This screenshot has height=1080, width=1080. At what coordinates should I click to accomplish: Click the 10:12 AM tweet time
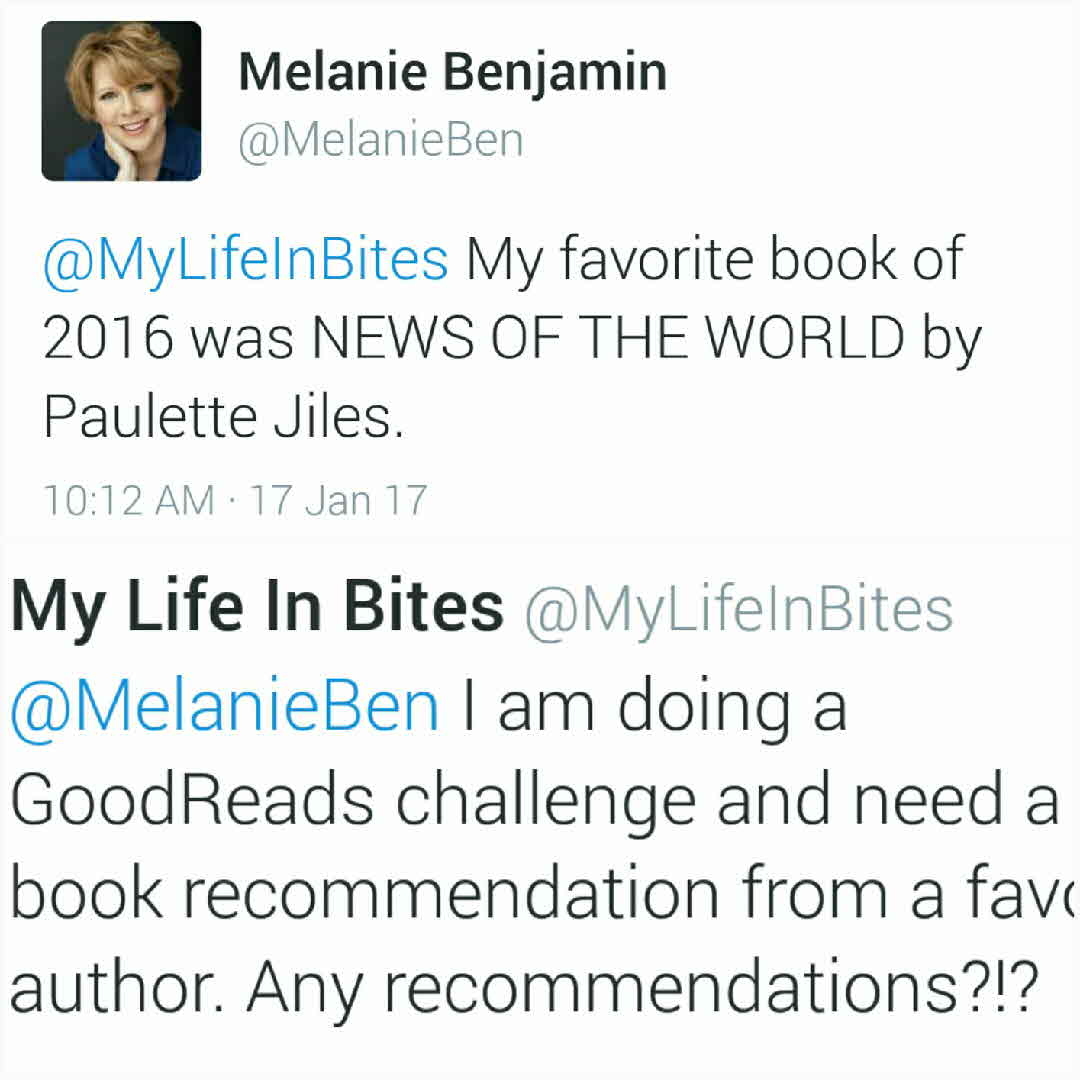point(128,500)
